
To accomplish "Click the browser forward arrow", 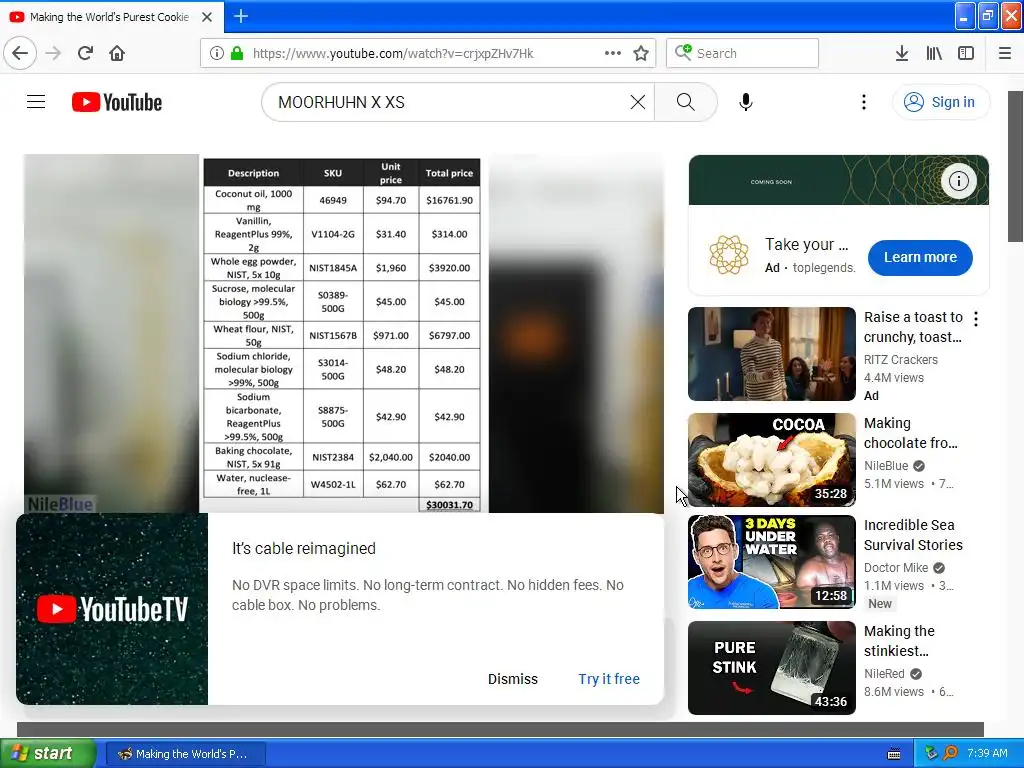I will pos(54,54).
